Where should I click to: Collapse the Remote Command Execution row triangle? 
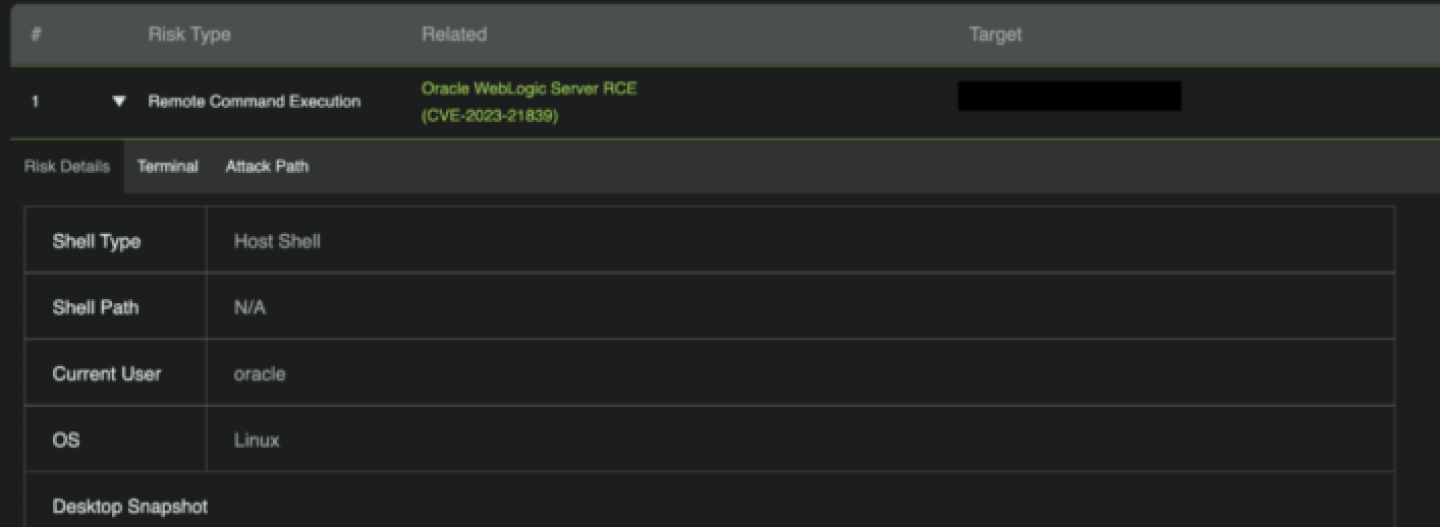120,102
